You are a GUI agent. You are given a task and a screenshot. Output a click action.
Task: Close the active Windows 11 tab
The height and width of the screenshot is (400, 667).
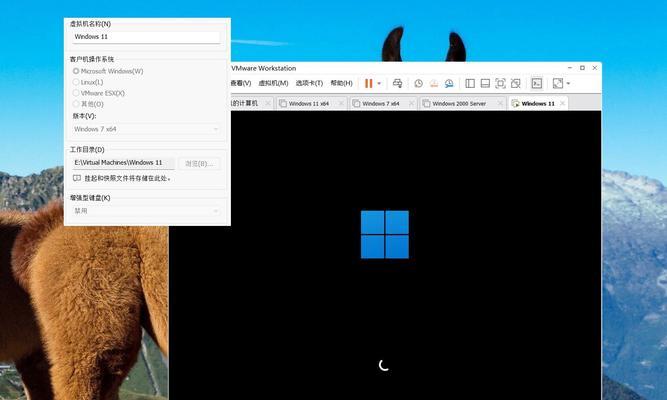tap(562, 103)
